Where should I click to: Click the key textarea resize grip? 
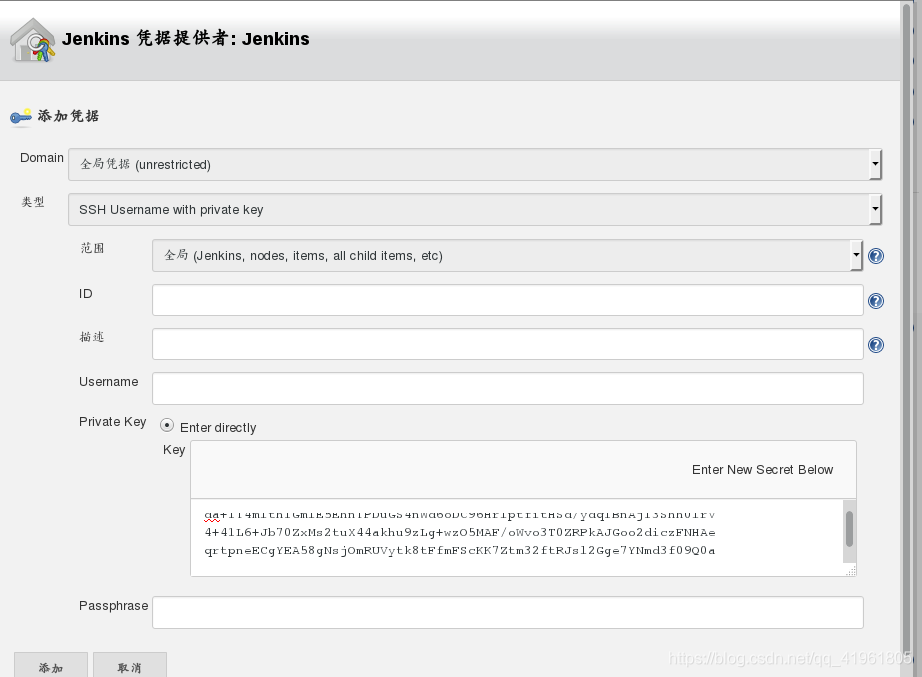tap(851, 571)
